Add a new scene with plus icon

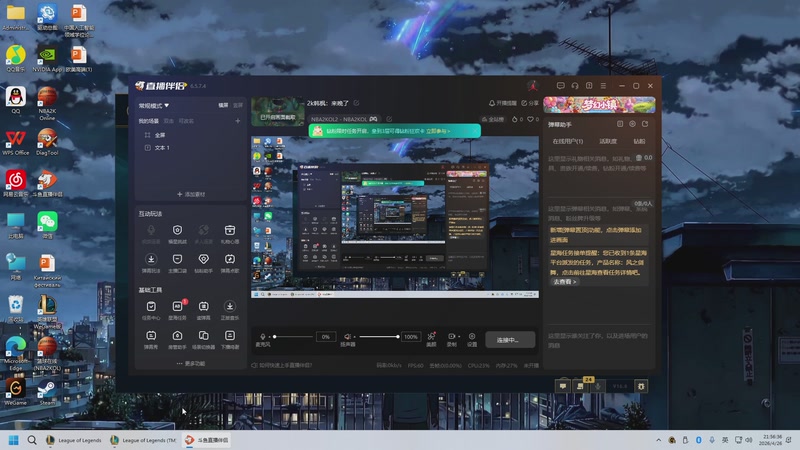click(x=238, y=121)
